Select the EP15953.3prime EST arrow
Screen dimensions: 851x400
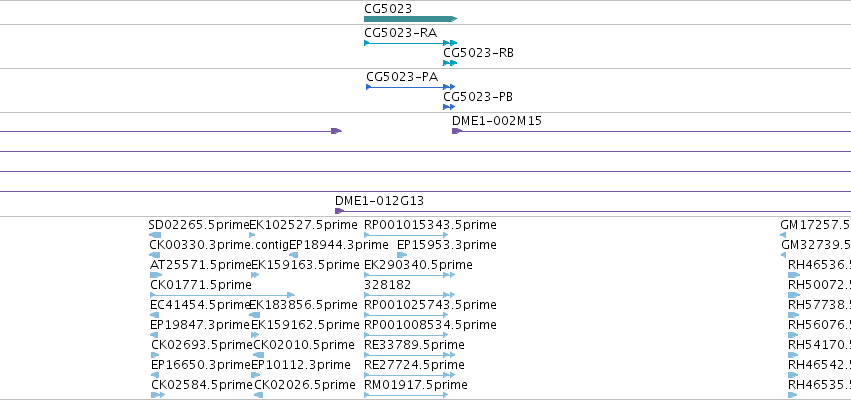(402, 255)
